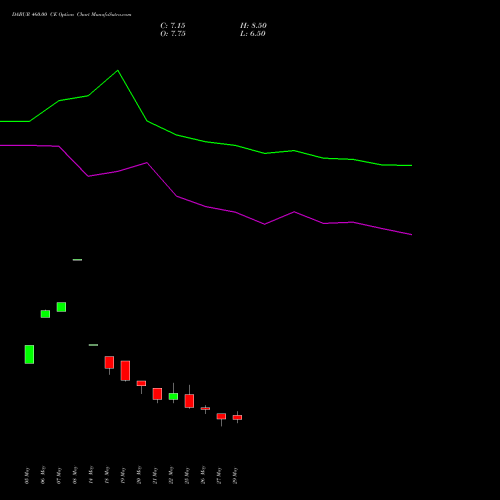Select the flat green dash candle above 08 May
The width and height of the screenshot is (500, 500).
click(77, 260)
